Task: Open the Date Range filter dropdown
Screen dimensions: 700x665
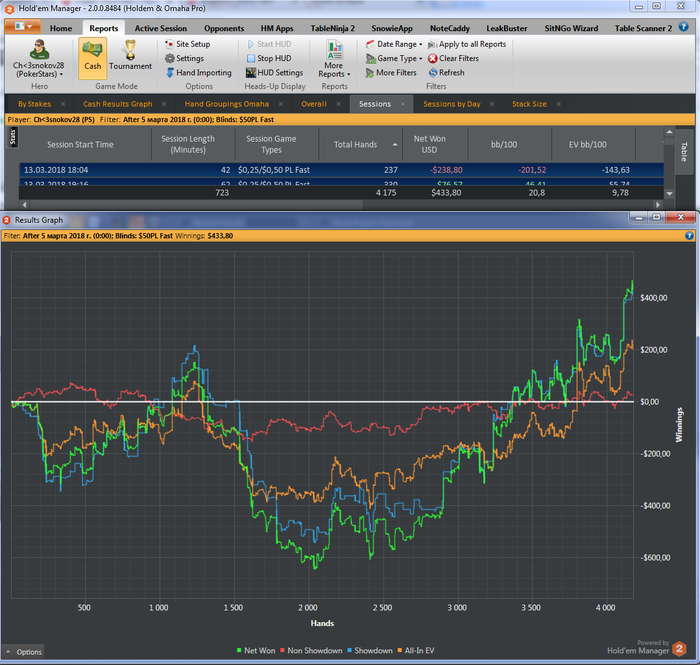Action: point(394,44)
